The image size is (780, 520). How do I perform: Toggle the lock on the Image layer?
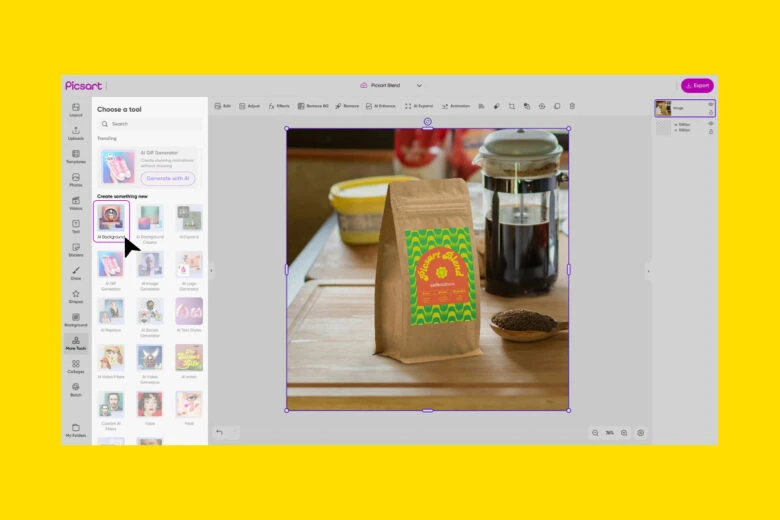point(711,112)
